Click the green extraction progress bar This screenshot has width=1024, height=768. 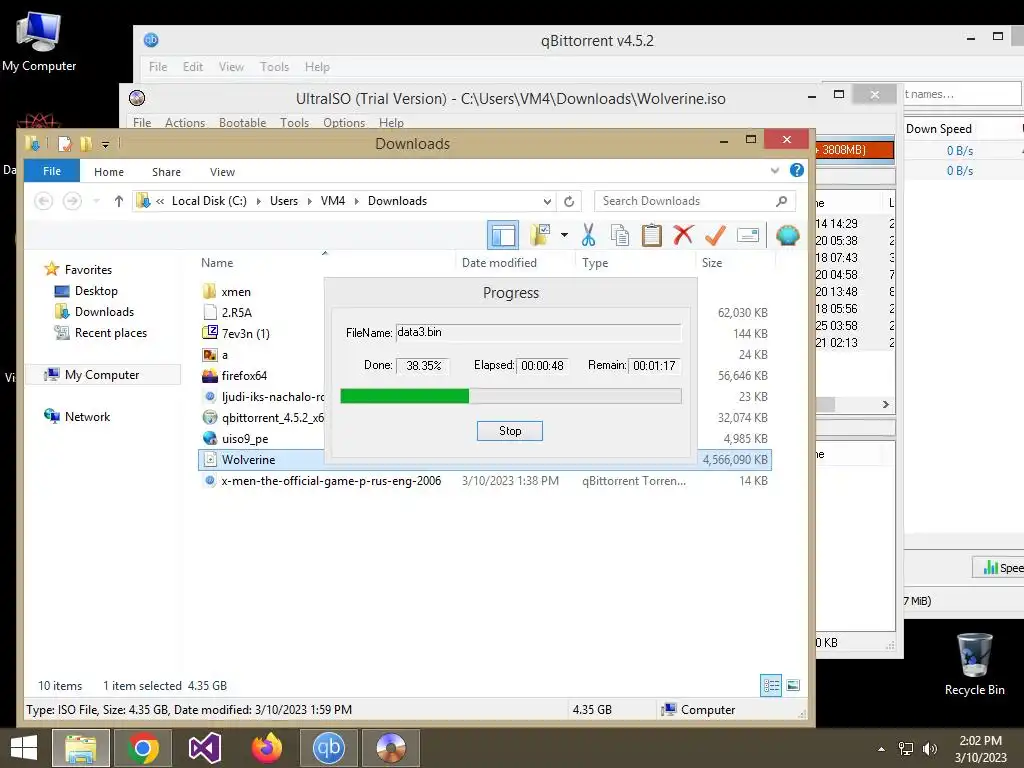coord(511,396)
